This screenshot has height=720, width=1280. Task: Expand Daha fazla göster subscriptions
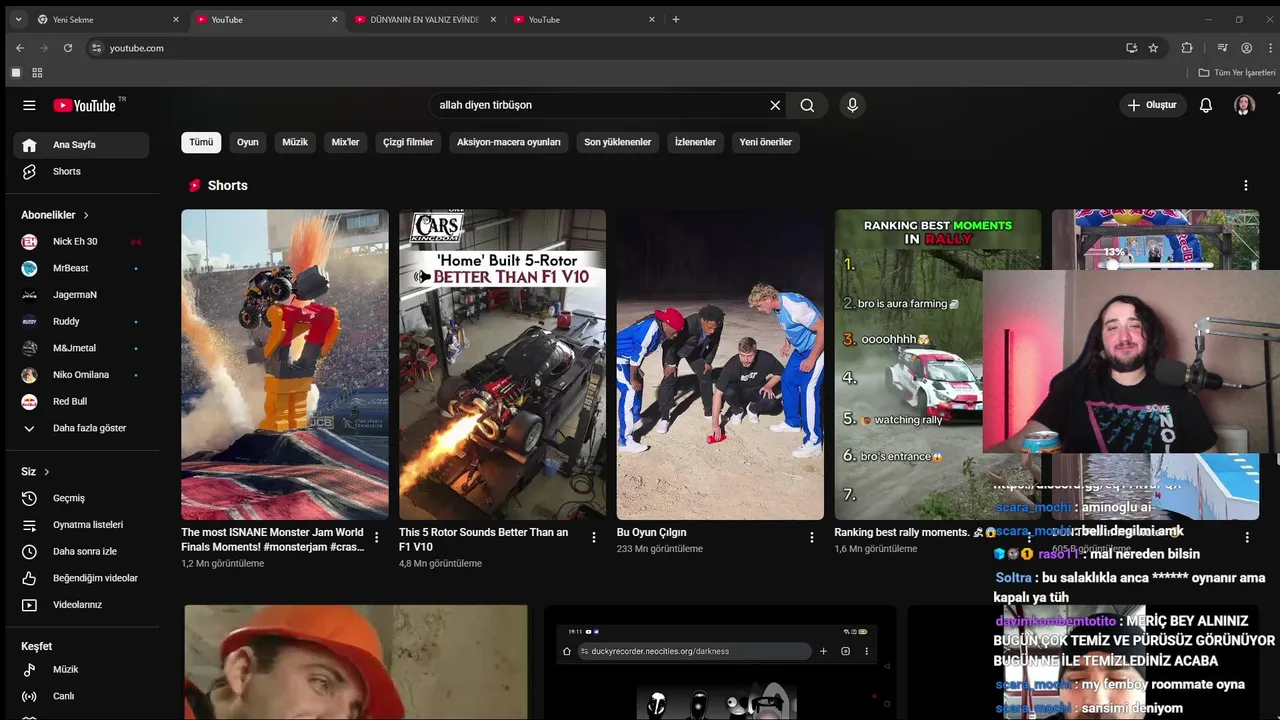coord(81,428)
